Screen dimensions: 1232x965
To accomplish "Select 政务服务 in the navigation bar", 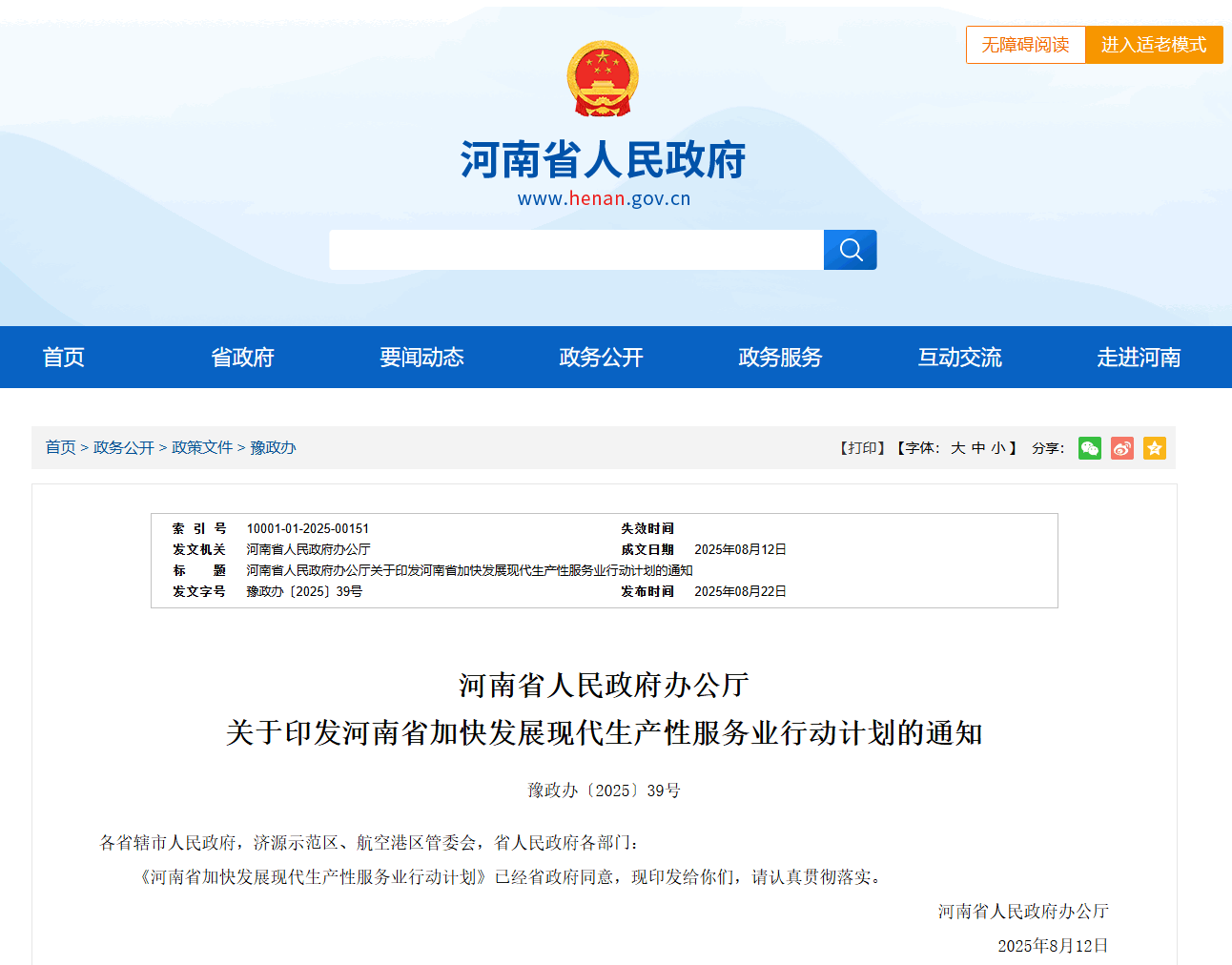I will click(x=780, y=358).
